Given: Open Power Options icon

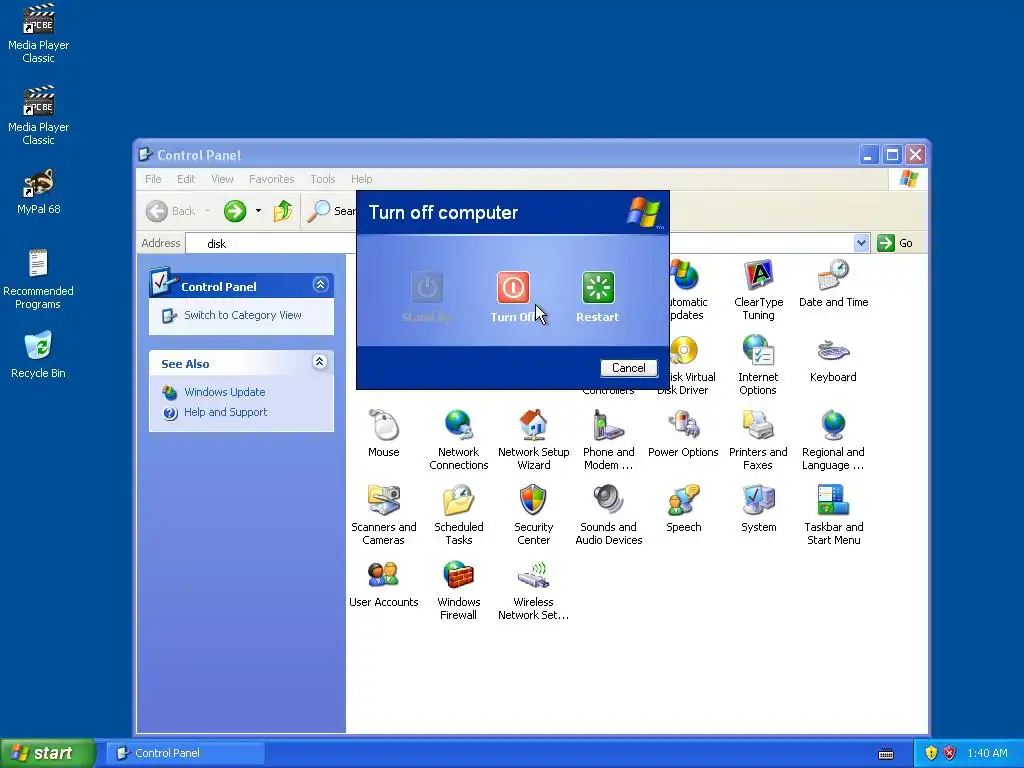Looking at the screenshot, I should [683, 434].
